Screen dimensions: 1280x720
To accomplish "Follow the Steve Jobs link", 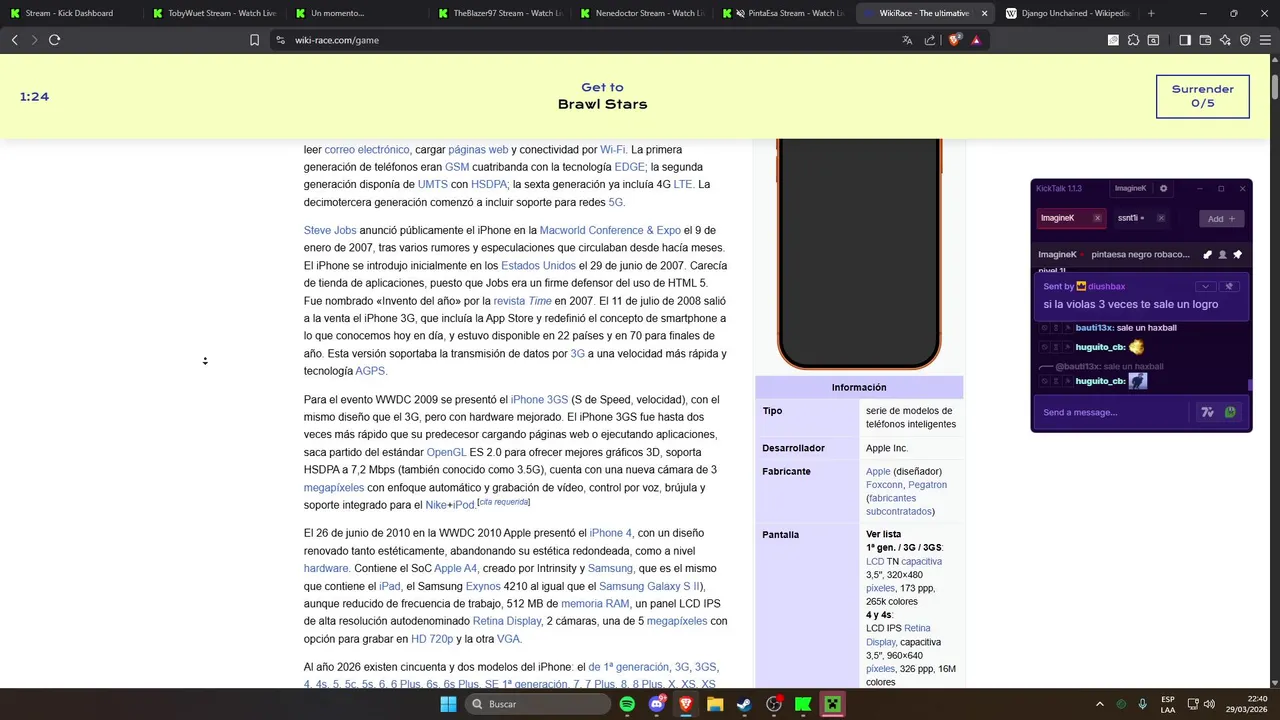I will 330,230.
